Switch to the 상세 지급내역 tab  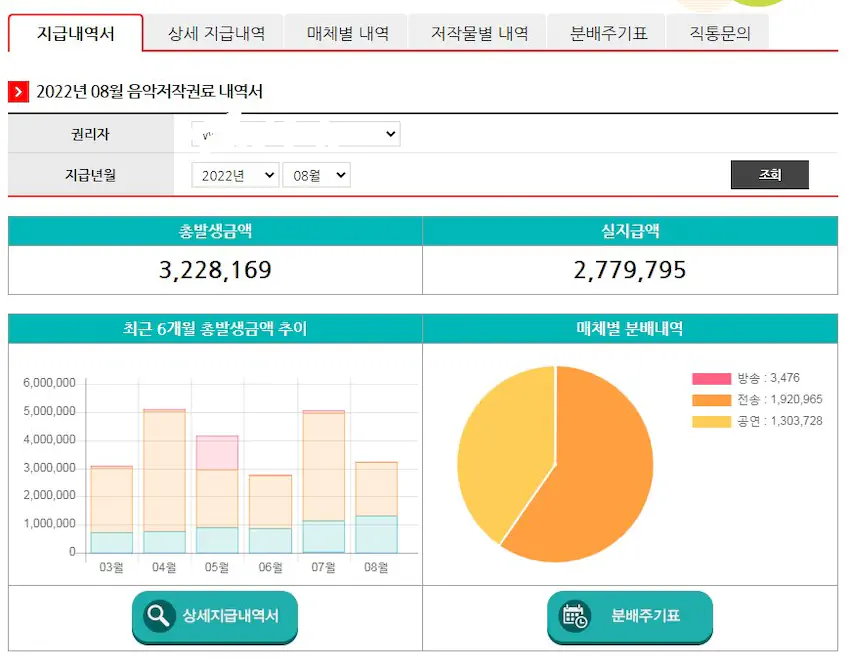click(x=216, y=32)
